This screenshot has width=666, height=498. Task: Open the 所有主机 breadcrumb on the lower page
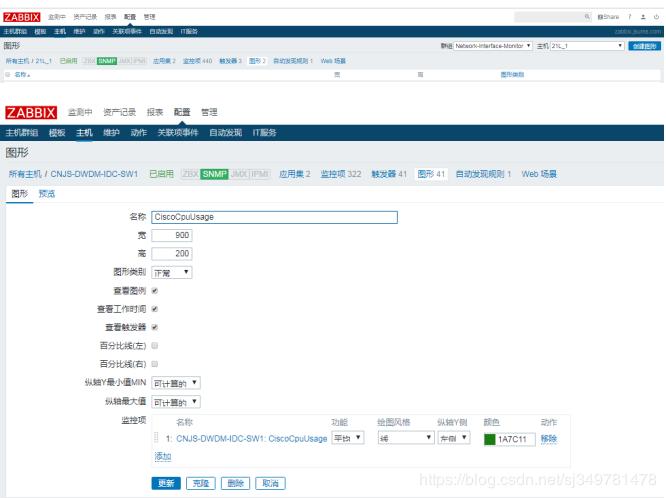pyautogui.click(x=25, y=174)
